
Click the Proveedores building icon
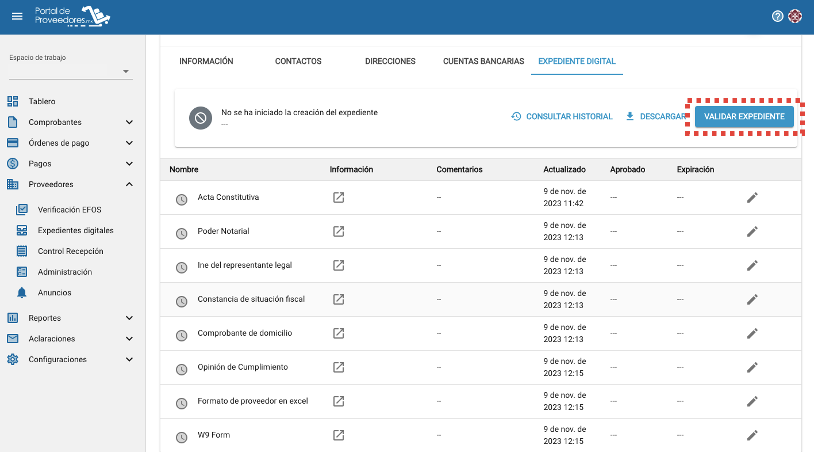pos(13,184)
